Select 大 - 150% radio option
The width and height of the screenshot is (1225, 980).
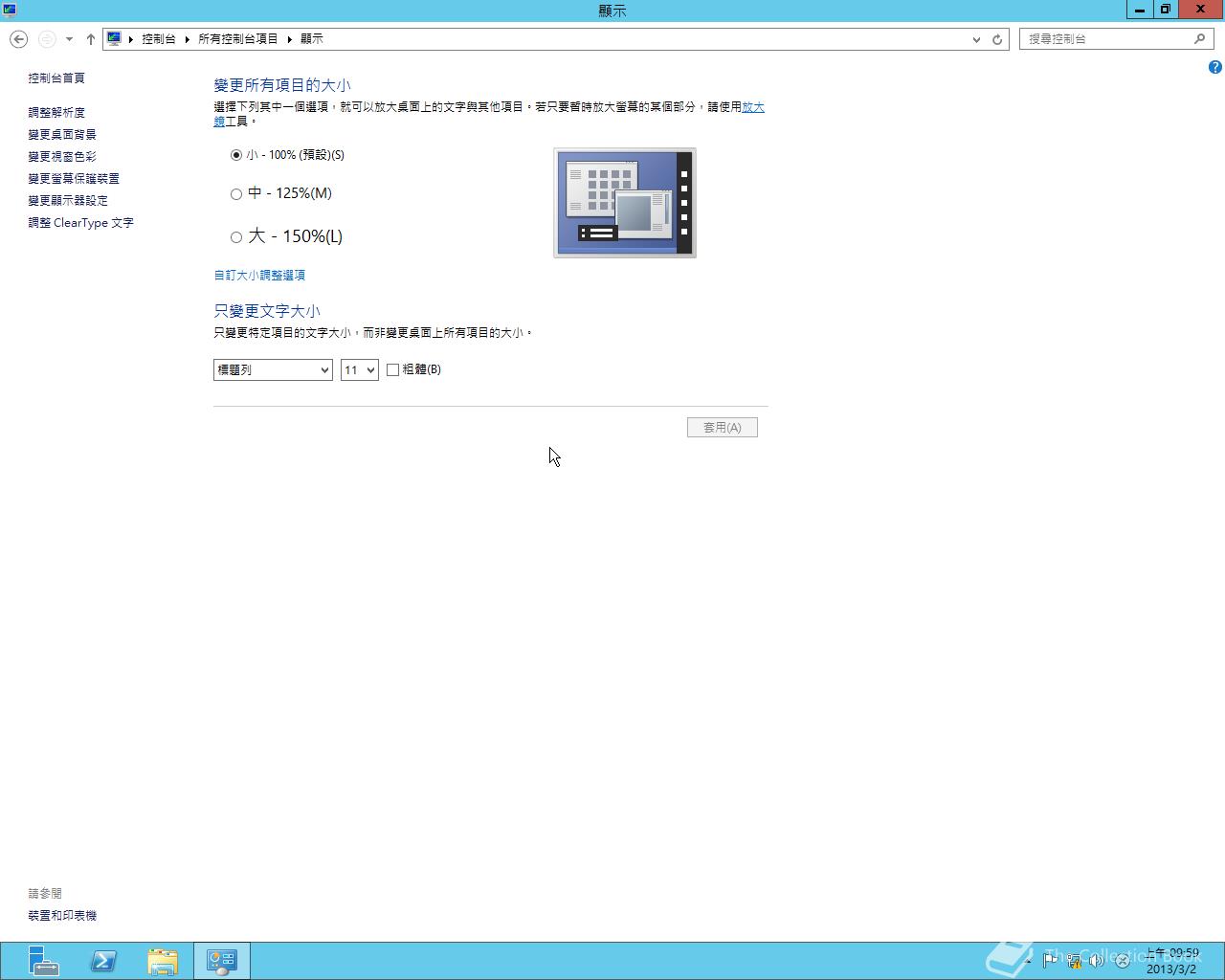click(236, 237)
